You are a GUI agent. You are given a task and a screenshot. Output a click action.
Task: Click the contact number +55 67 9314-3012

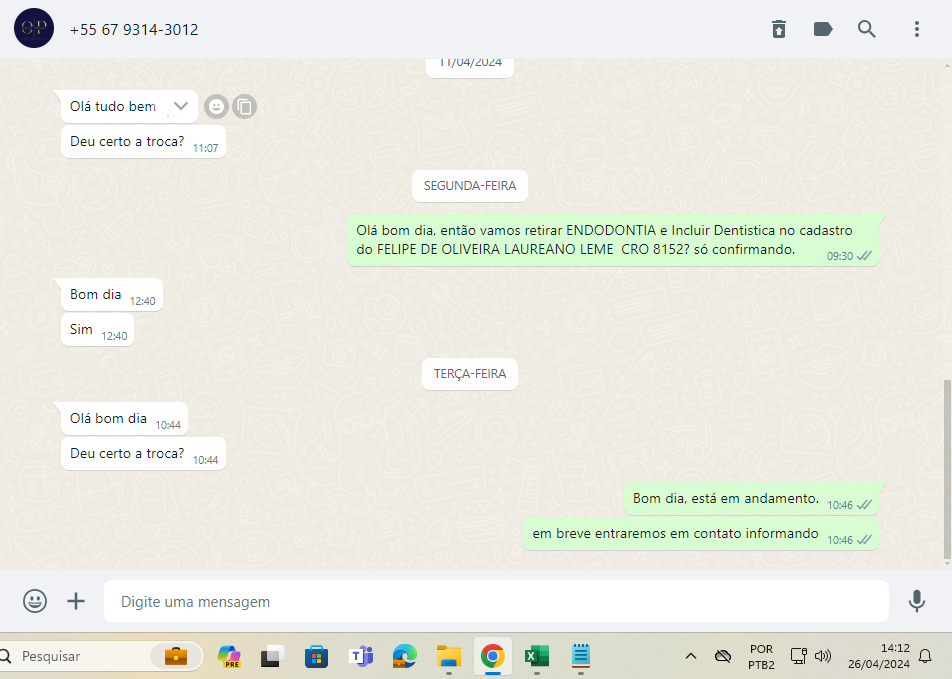click(134, 30)
